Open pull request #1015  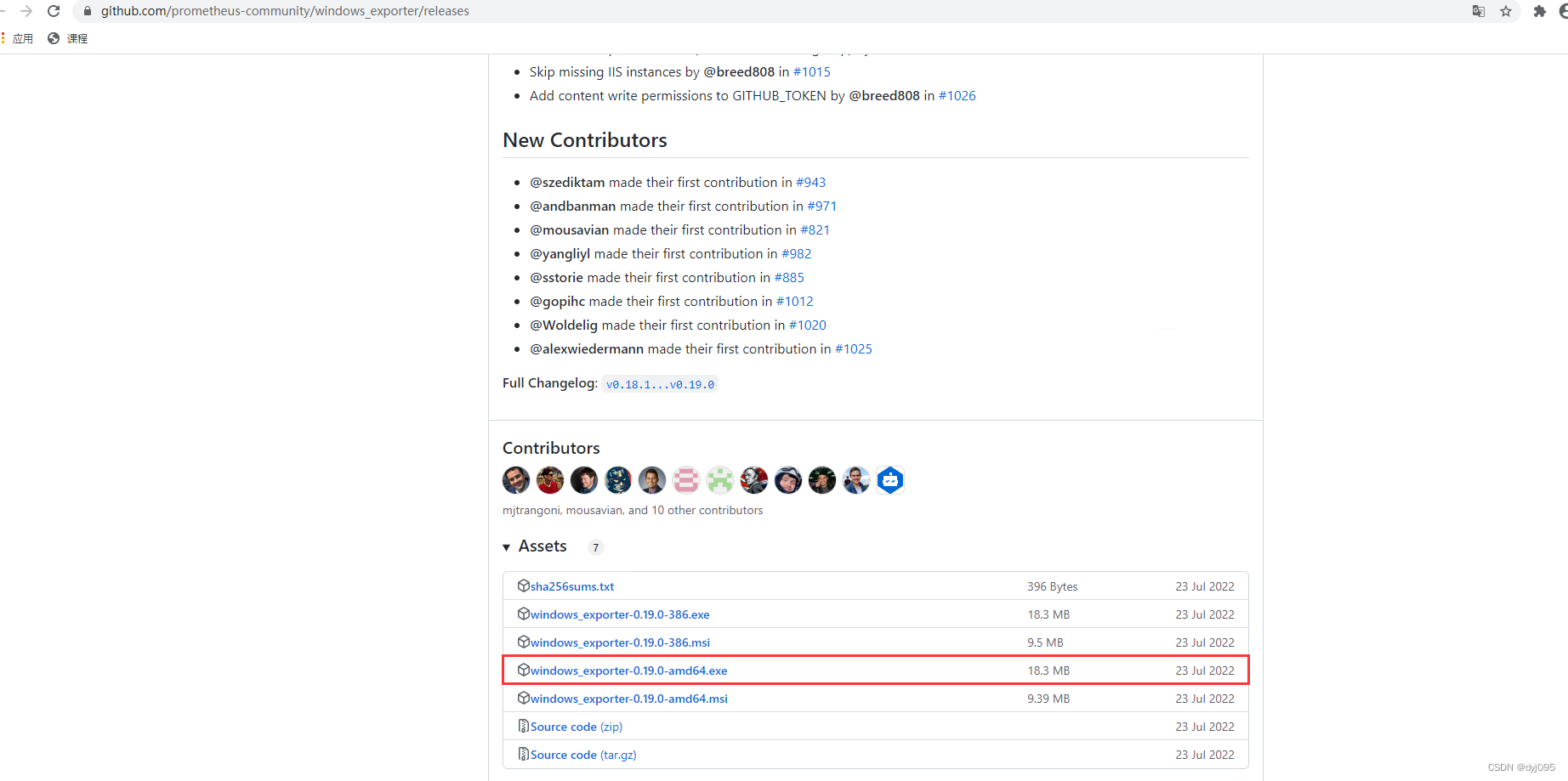click(812, 72)
